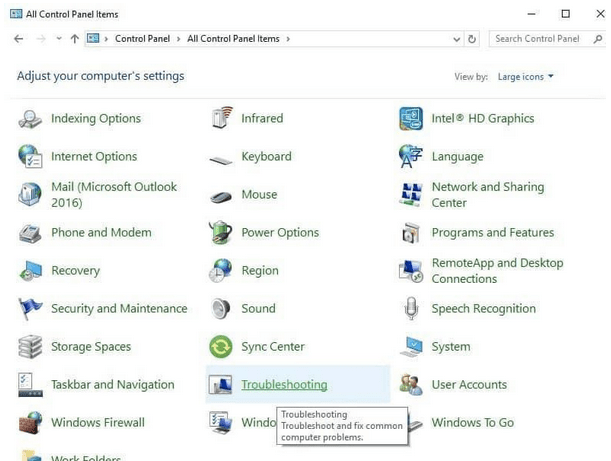
Task: Open the Troubleshooting link
Action: pyautogui.click(x=284, y=385)
